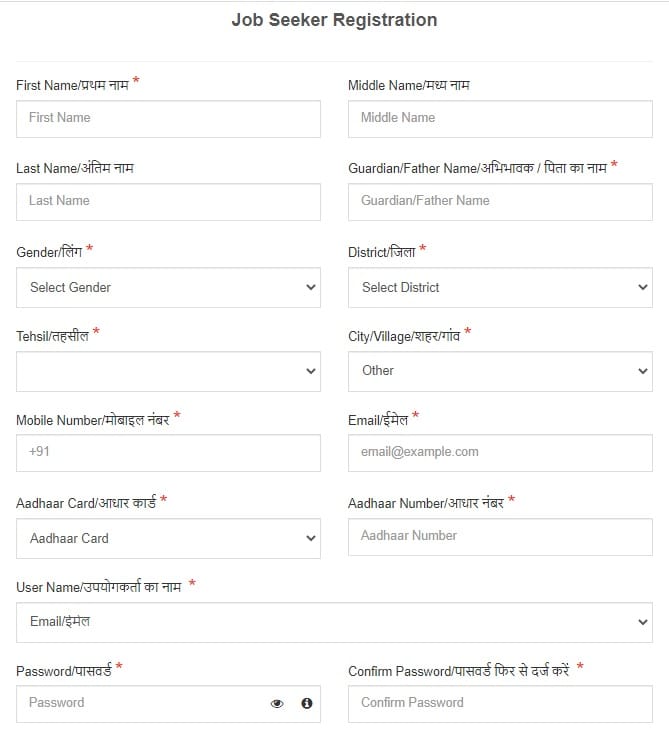Open the User Name dropdown
The height and width of the screenshot is (735, 669).
click(x=334, y=622)
